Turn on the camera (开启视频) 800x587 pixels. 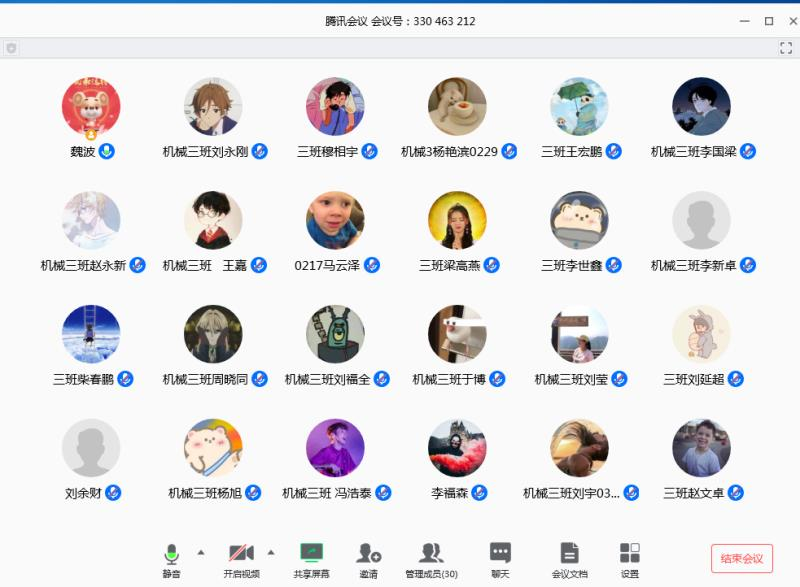click(241, 553)
